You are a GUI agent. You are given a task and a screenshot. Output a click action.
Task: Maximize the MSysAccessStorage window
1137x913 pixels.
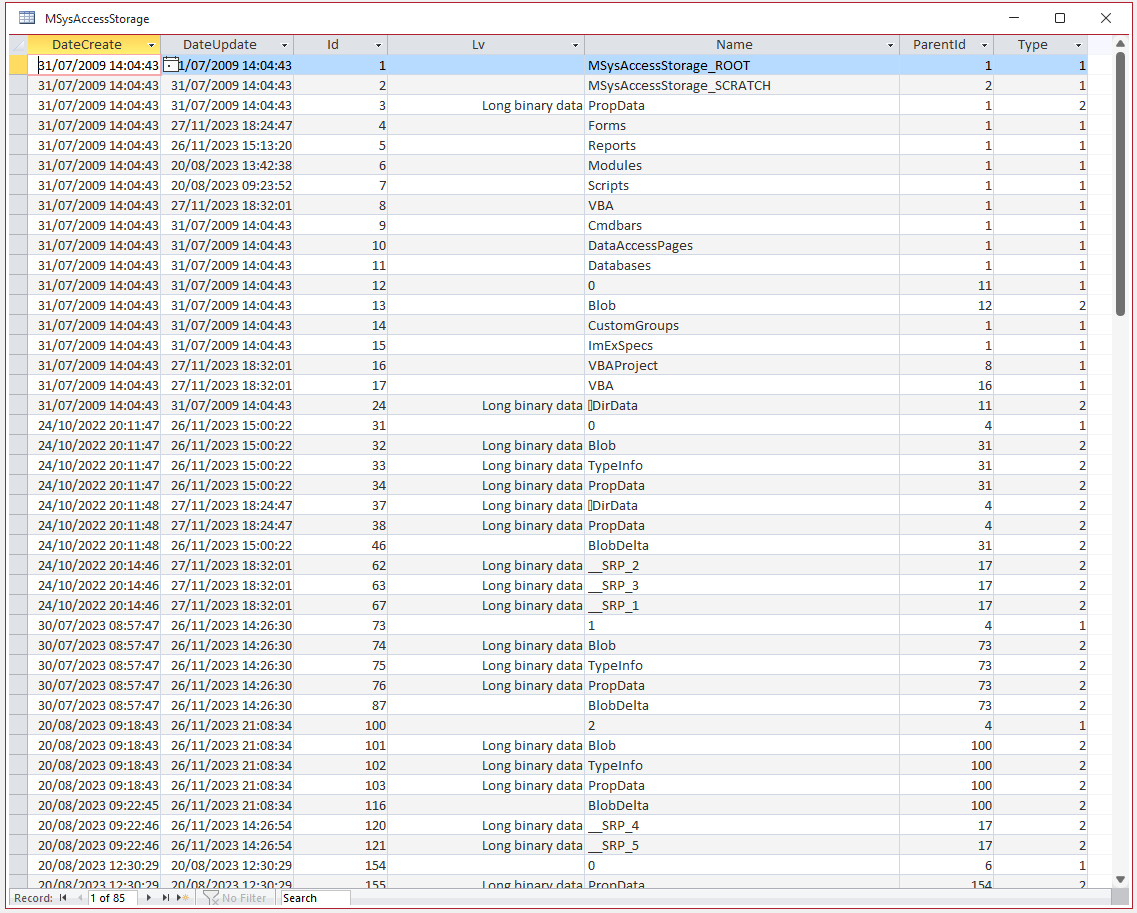1060,18
